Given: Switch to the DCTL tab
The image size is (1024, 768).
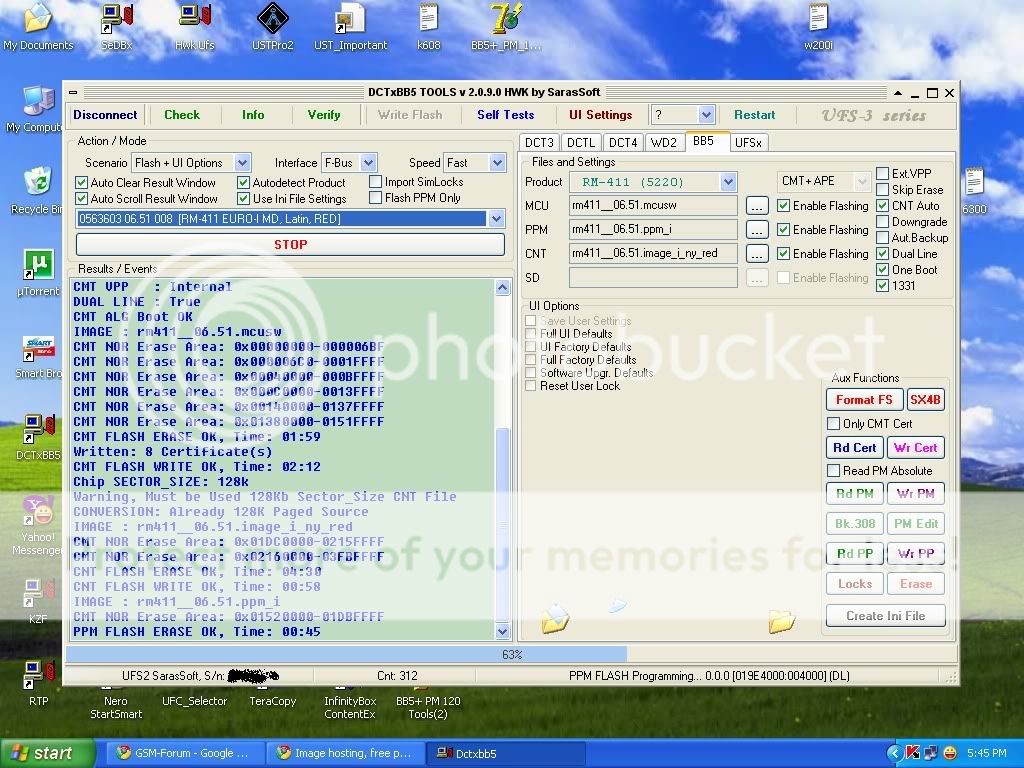Looking at the screenshot, I should 581,142.
